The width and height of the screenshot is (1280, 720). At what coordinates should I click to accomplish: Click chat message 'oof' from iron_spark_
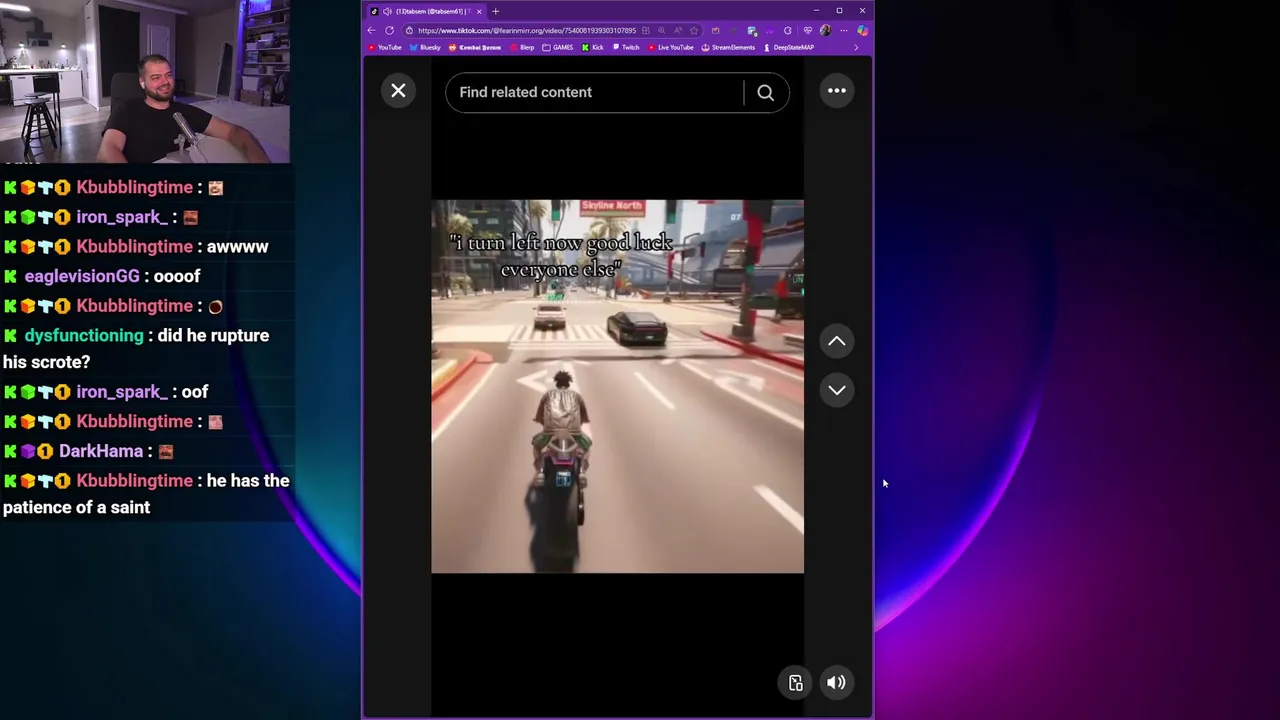coord(195,392)
